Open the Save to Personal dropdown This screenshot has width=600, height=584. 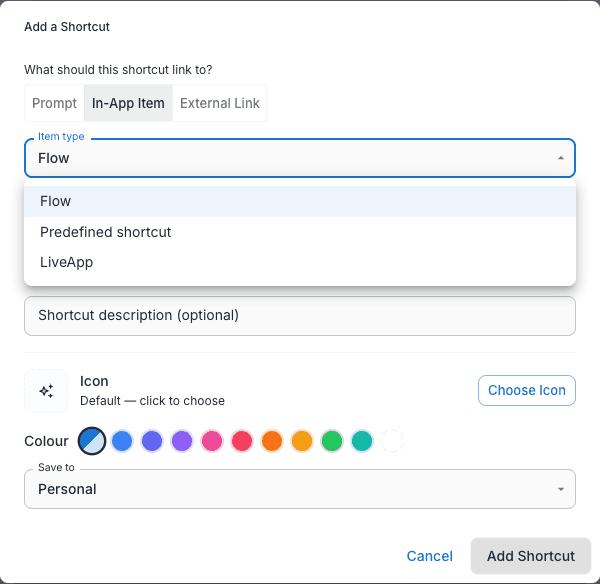click(300, 489)
